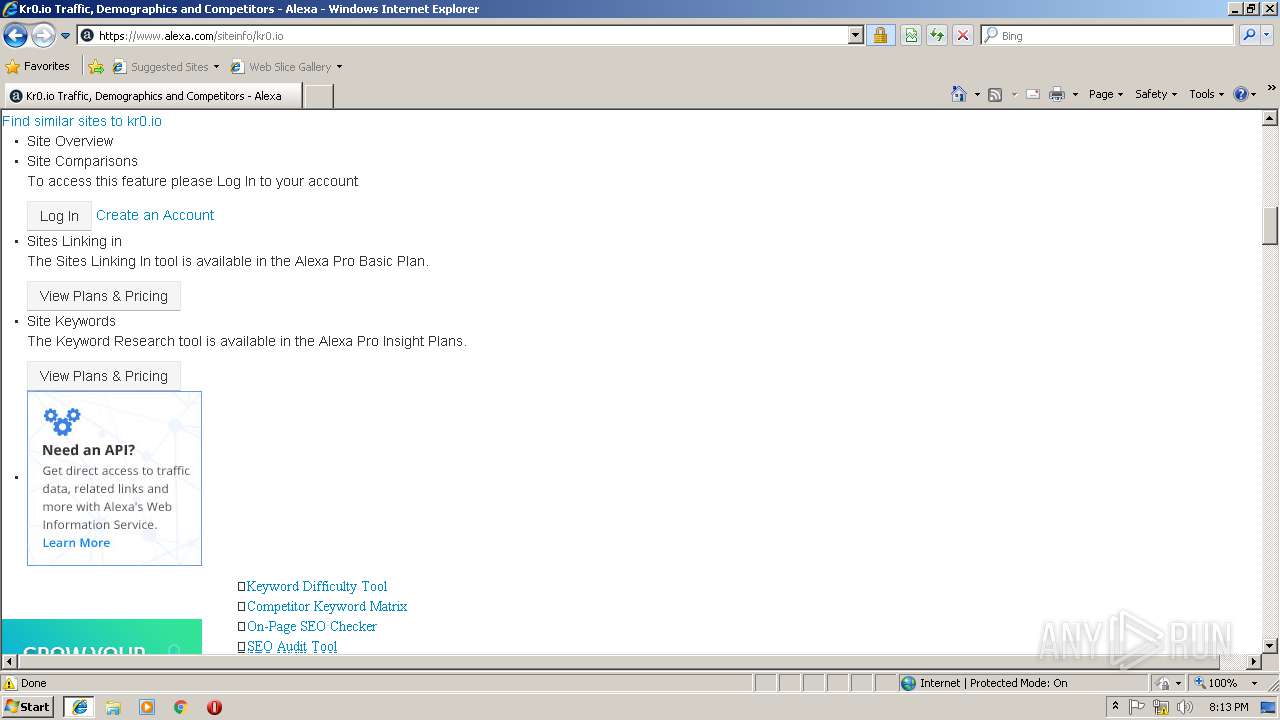
Task: Click the vertical scrollbar thumb
Action: (x=1270, y=225)
